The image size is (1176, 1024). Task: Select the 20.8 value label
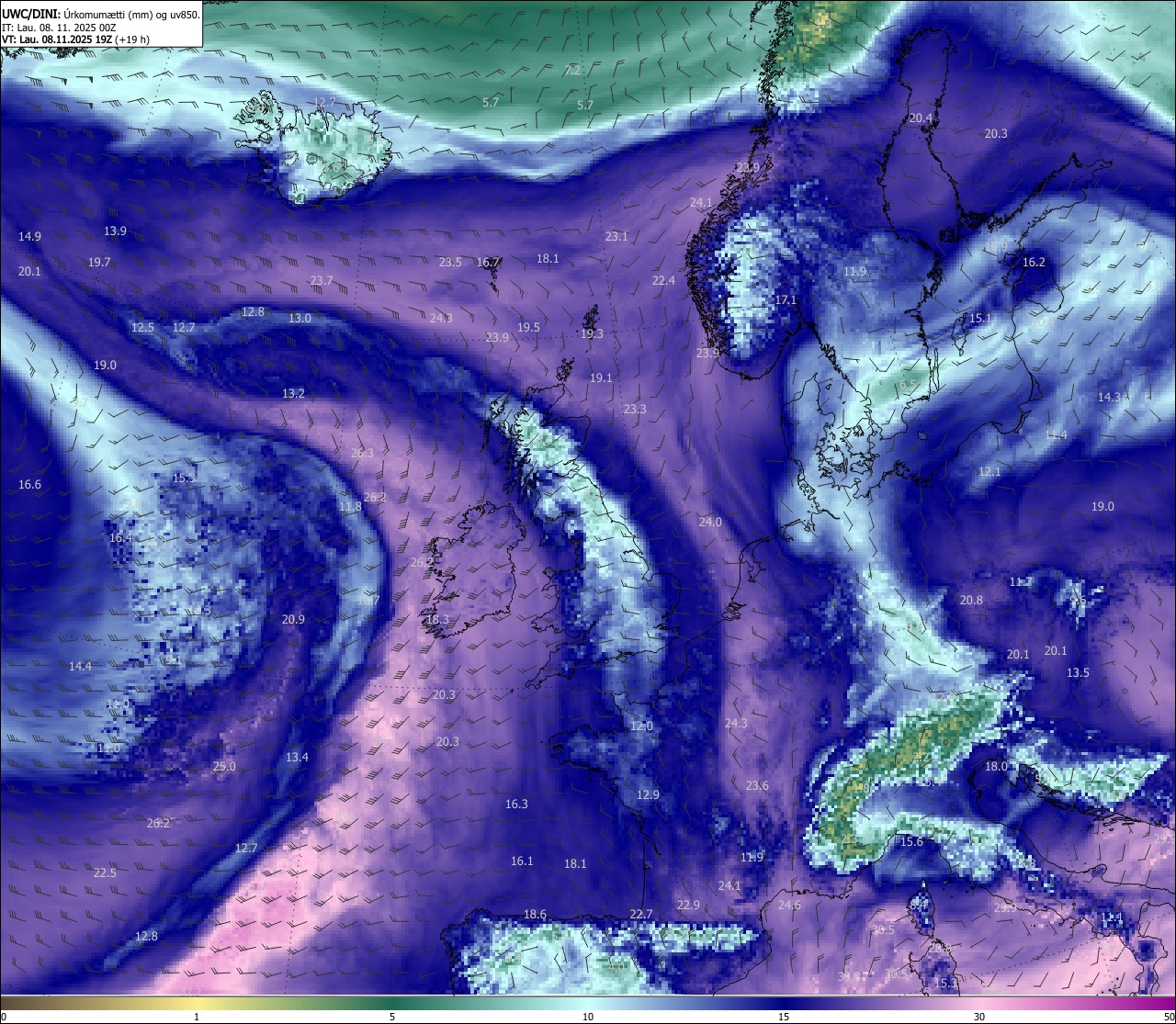[x=971, y=600]
